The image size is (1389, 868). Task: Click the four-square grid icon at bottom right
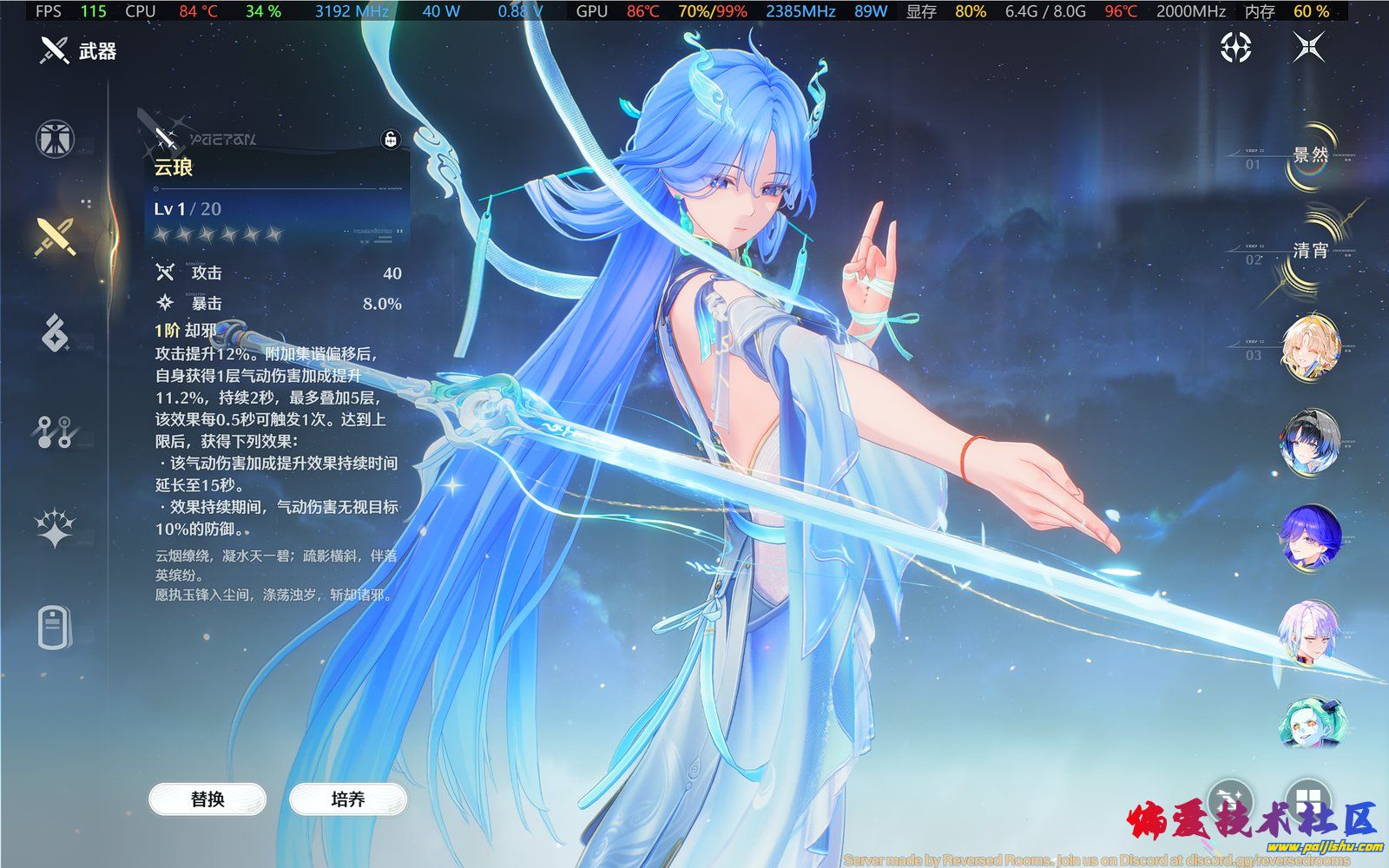1307,801
